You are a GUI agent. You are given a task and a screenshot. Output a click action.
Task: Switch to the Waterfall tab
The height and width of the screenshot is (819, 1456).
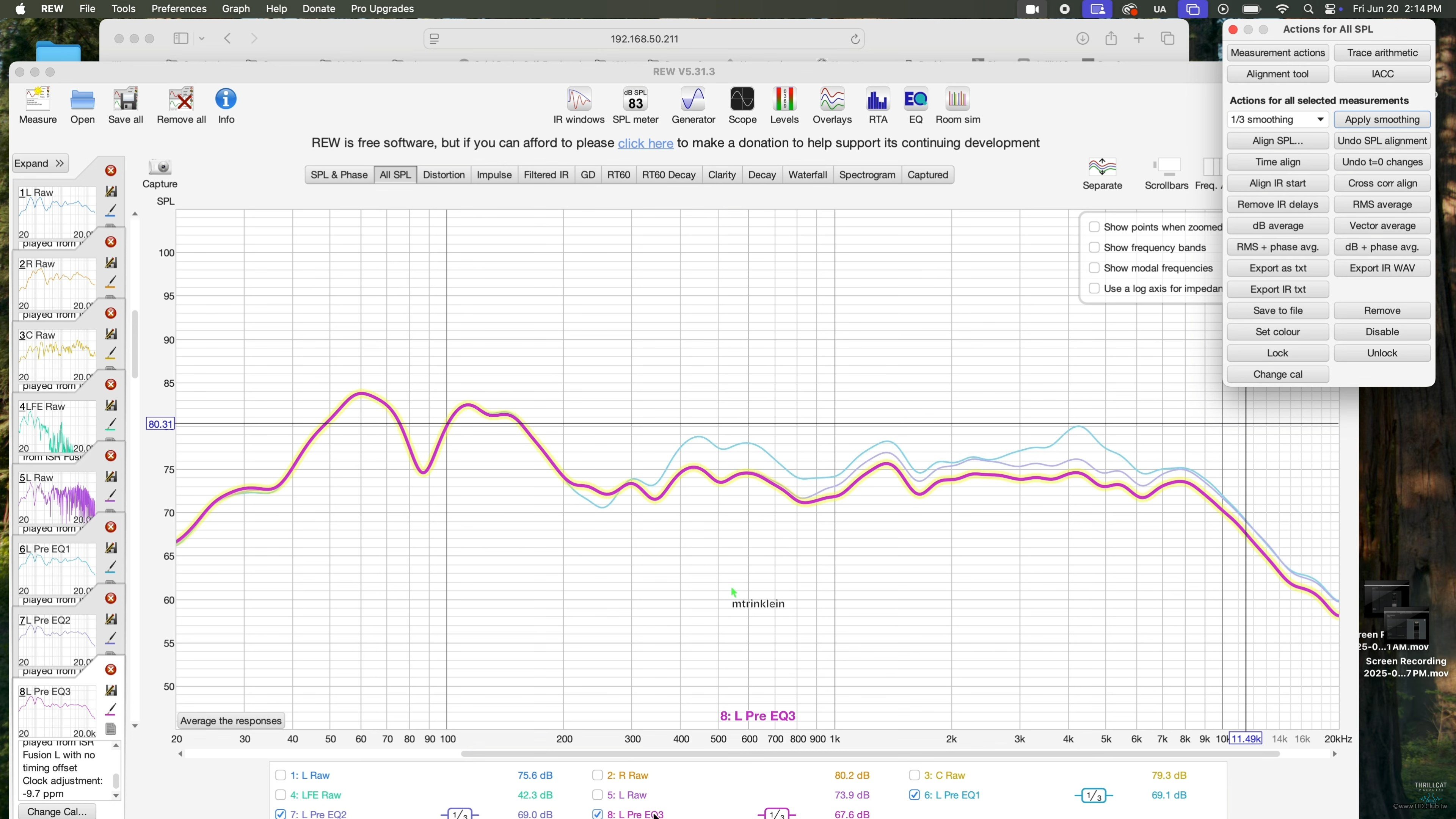pyautogui.click(x=807, y=175)
